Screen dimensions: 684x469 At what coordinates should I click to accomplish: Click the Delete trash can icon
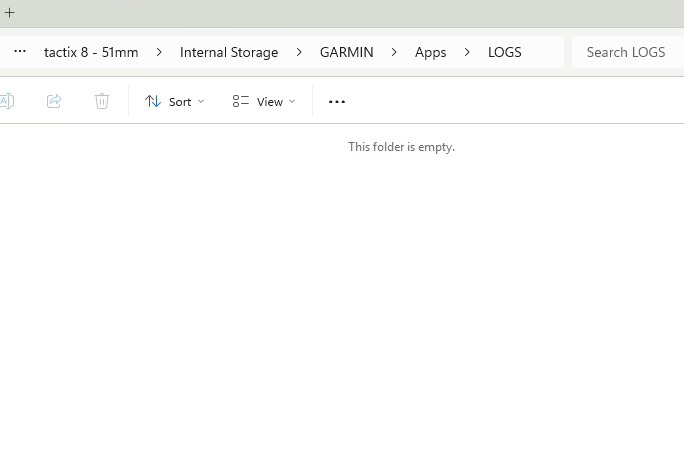(x=102, y=101)
